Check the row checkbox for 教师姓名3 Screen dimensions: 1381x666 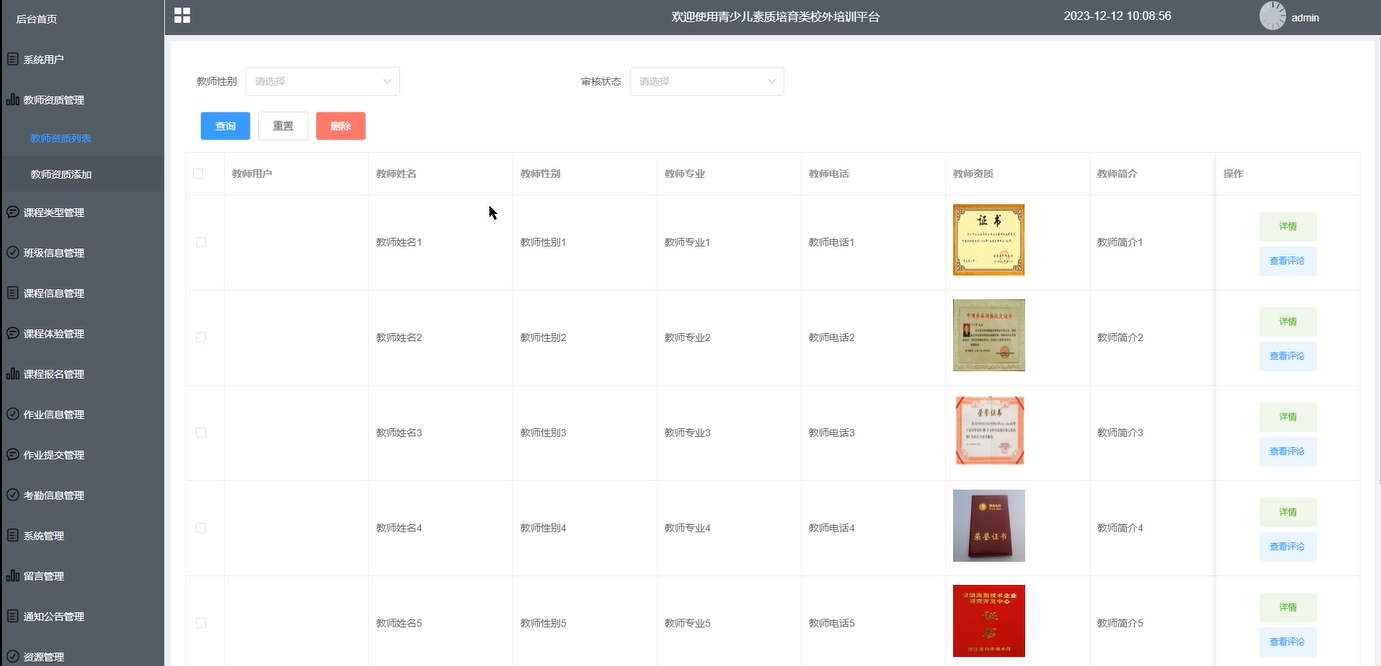(x=201, y=432)
